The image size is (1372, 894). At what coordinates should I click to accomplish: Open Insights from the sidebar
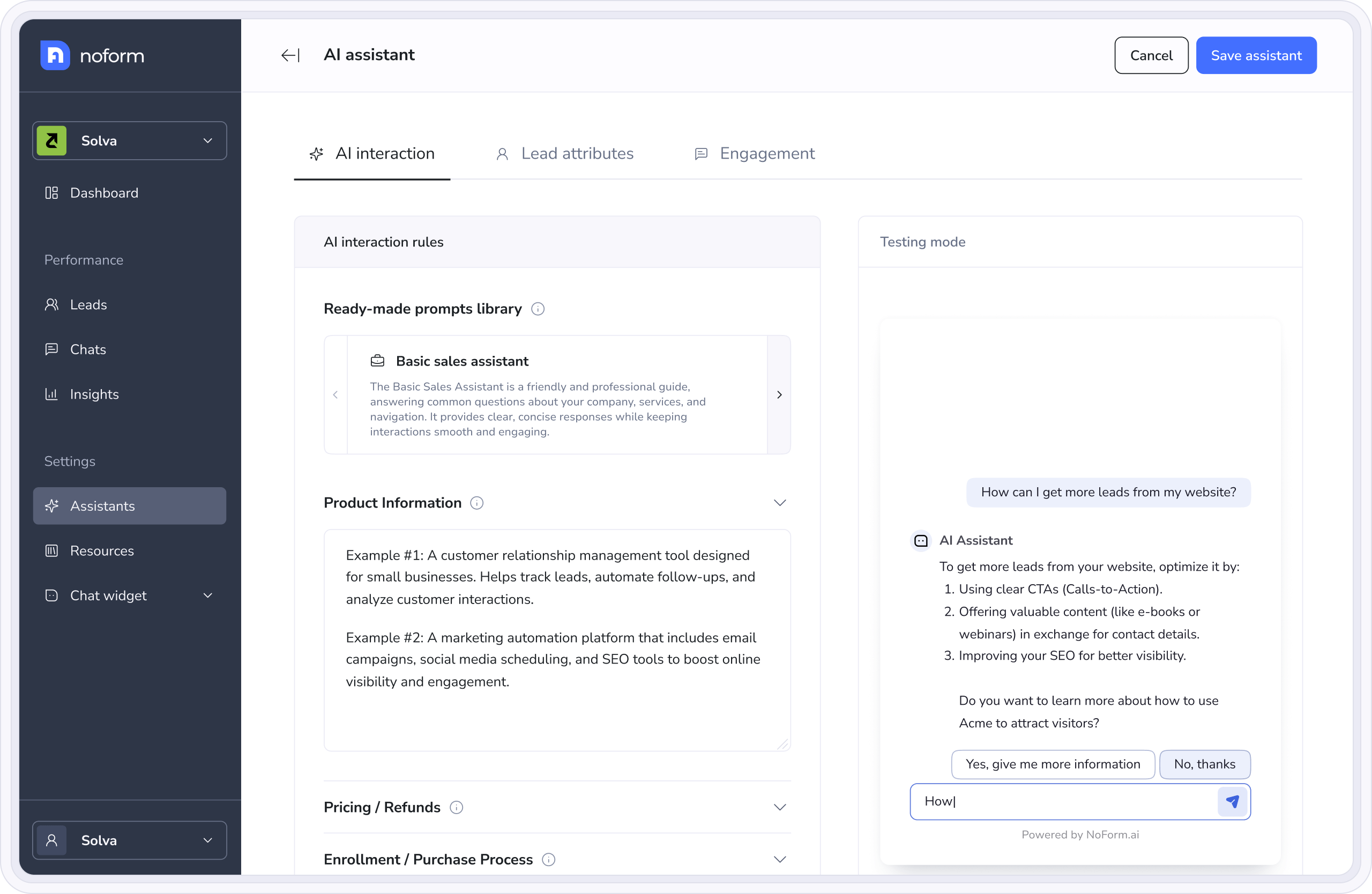click(130, 394)
